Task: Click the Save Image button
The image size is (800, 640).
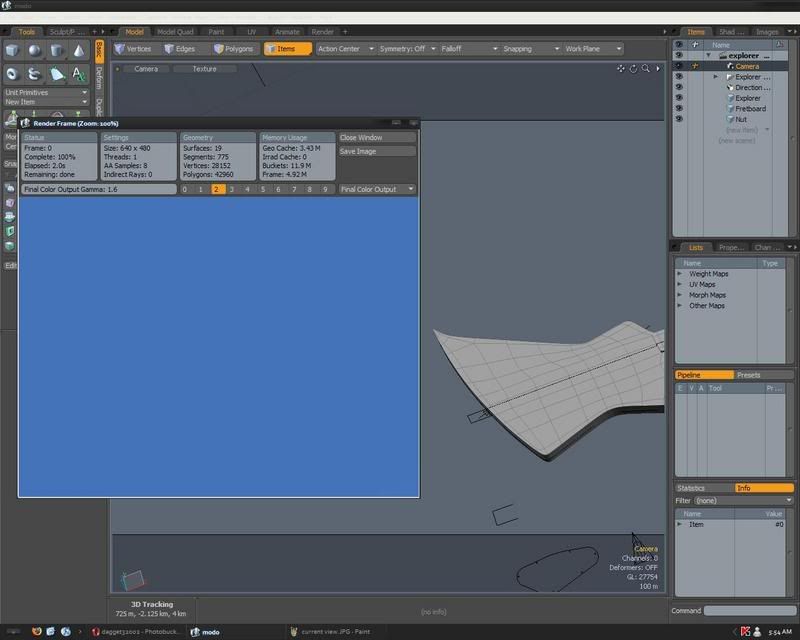Action: pos(377,151)
